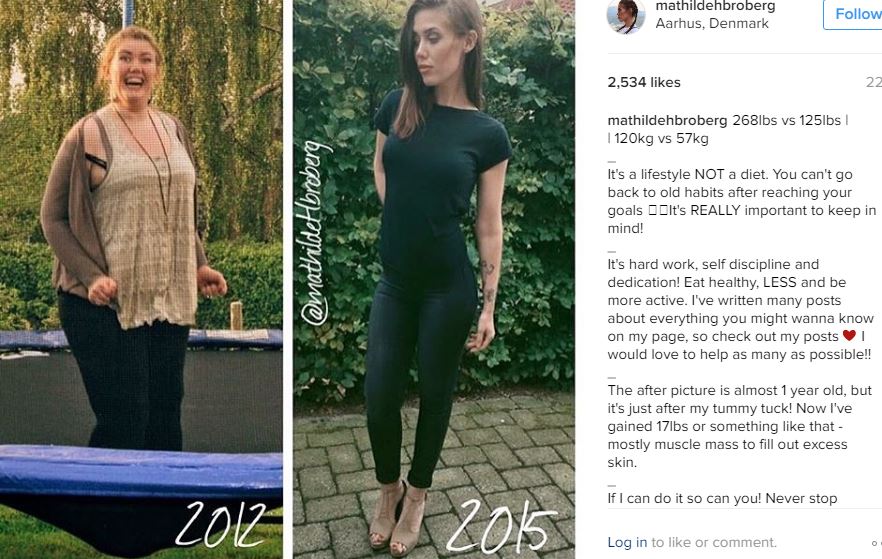Click the @mathildeHbroberg watermark text
882x559 pixels.
pyautogui.click(x=315, y=233)
